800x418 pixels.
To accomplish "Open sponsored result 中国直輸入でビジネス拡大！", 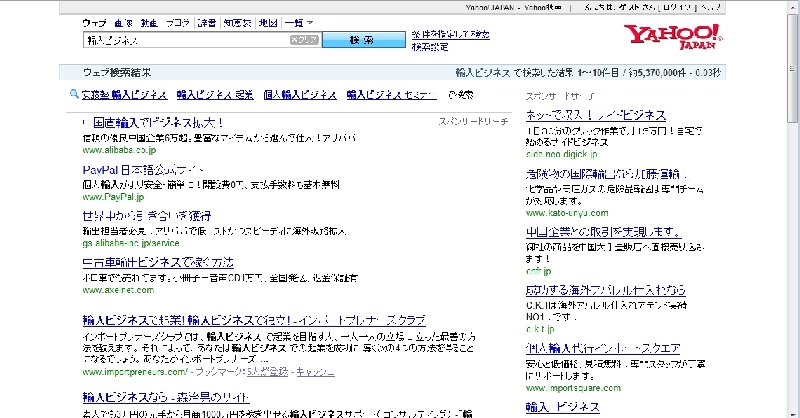I will [x=153, y=122].
